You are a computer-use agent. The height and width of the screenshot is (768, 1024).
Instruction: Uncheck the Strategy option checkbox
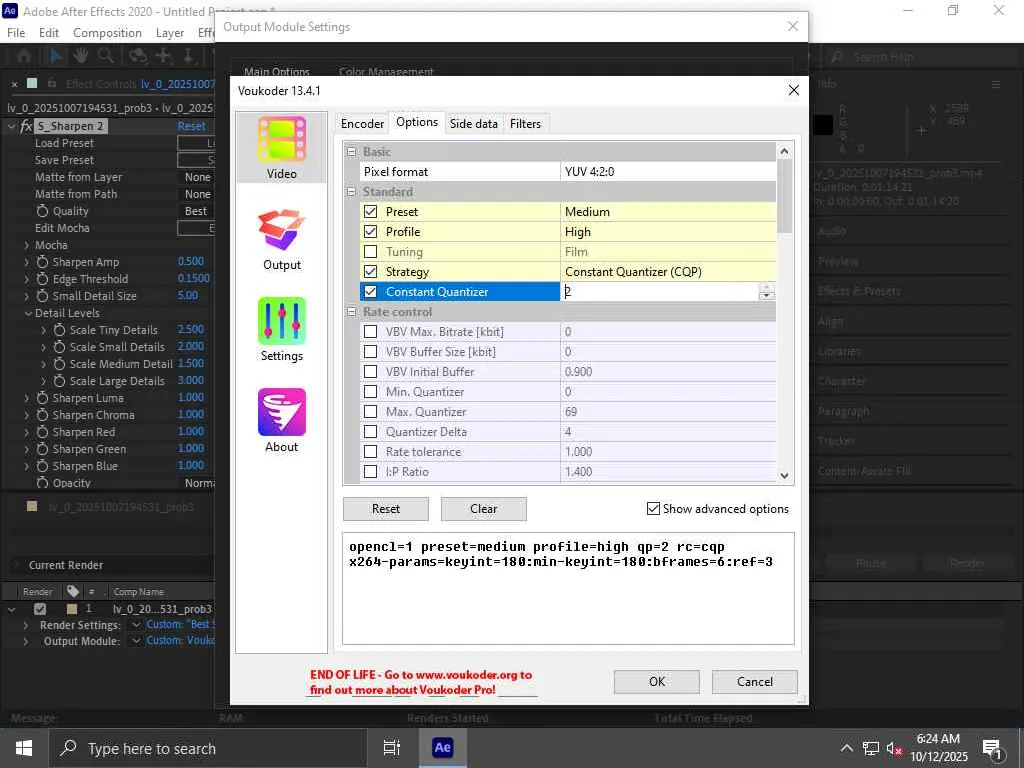tap(370, 272)
